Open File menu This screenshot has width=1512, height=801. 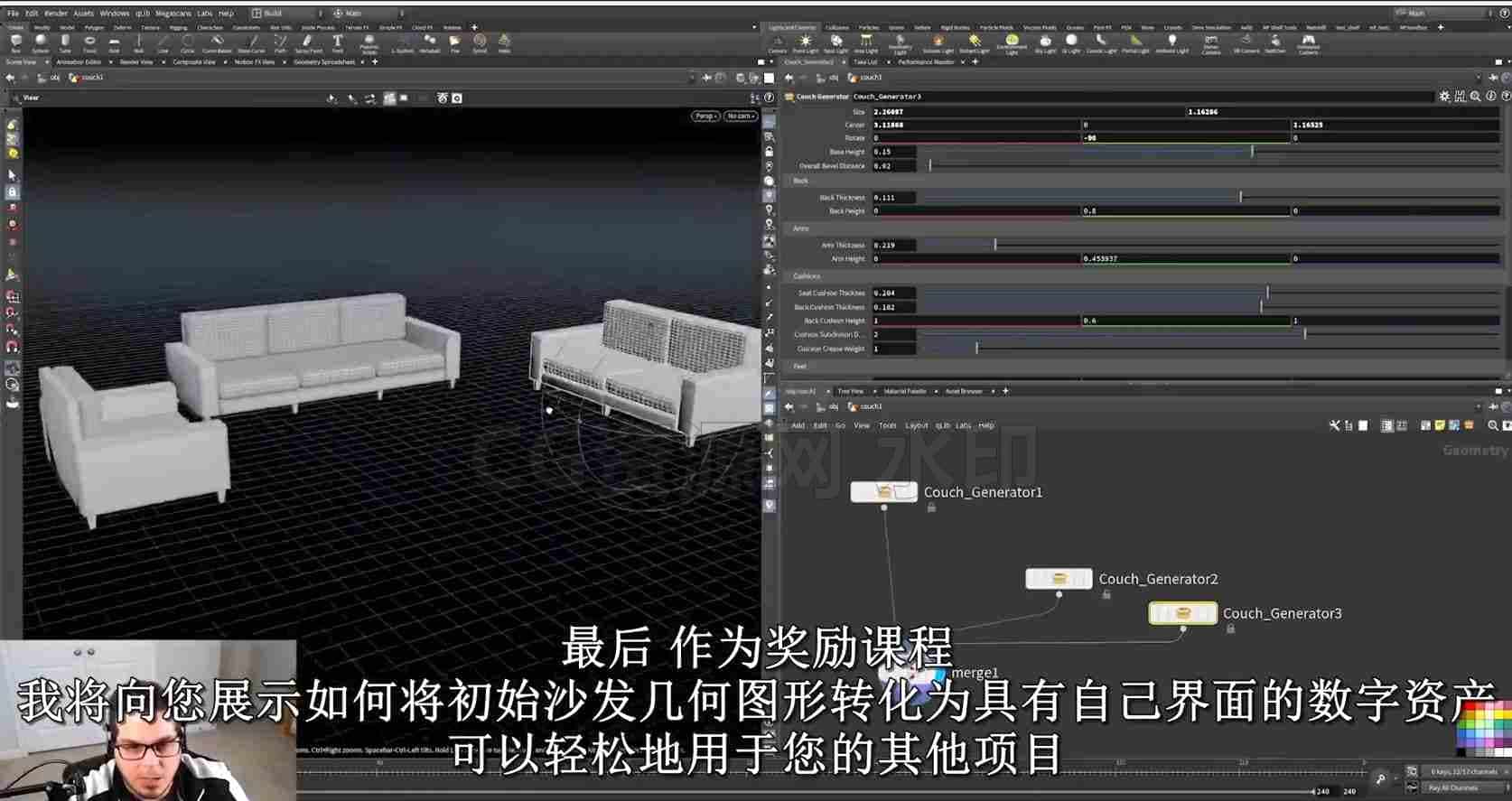coord(13,14)
